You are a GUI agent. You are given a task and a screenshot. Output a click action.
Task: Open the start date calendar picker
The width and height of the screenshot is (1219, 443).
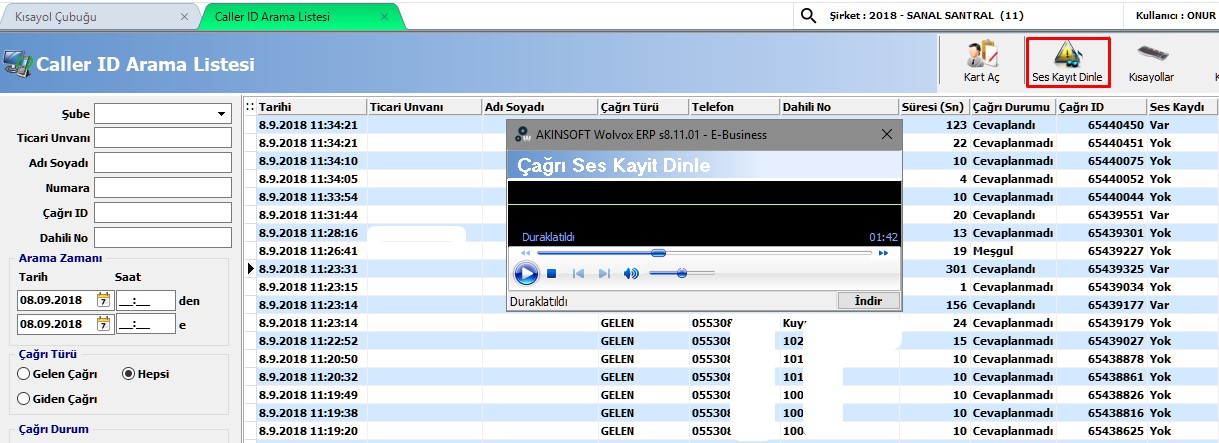103,299
